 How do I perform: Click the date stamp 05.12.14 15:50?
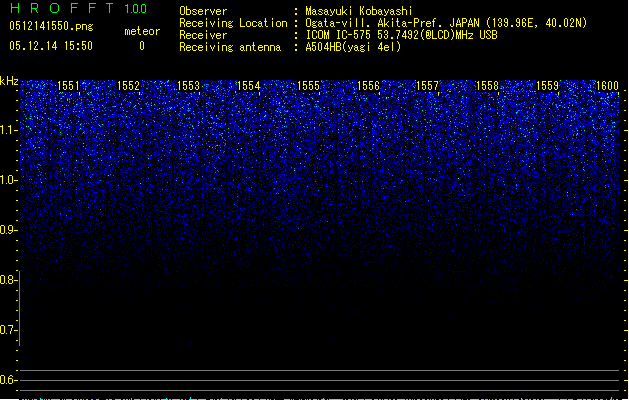pyautogui.click(x=51, y=46)
